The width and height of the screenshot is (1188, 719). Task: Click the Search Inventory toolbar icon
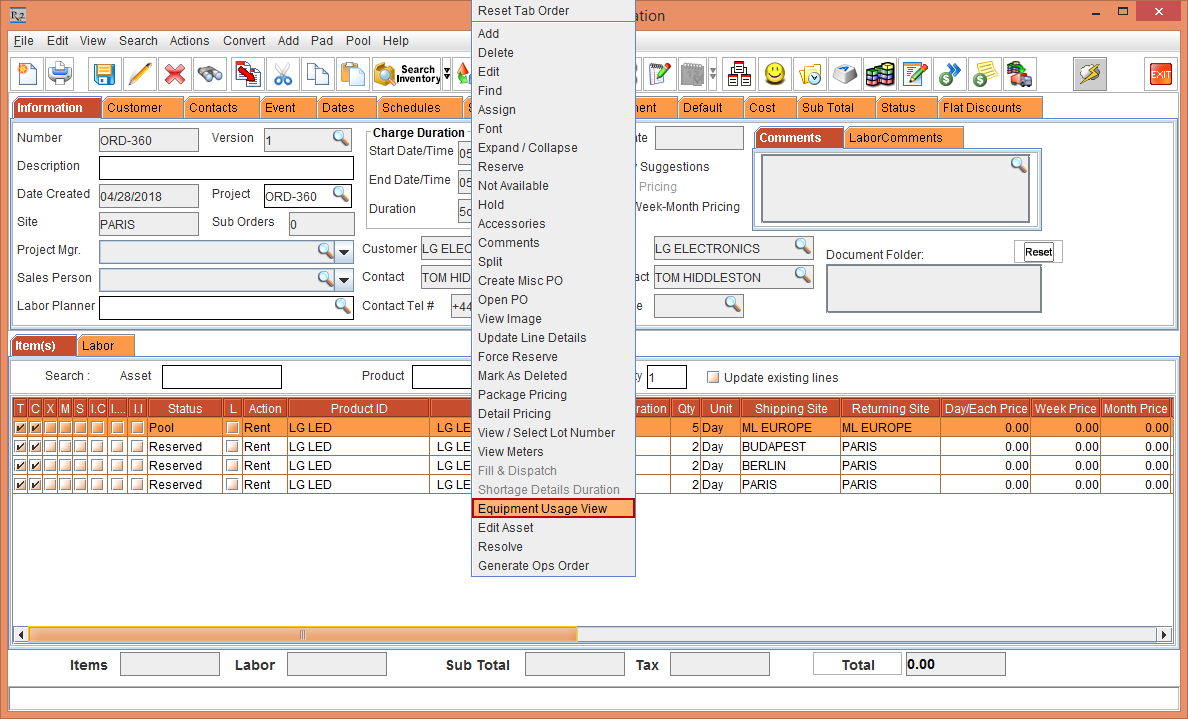click(405, 73)
